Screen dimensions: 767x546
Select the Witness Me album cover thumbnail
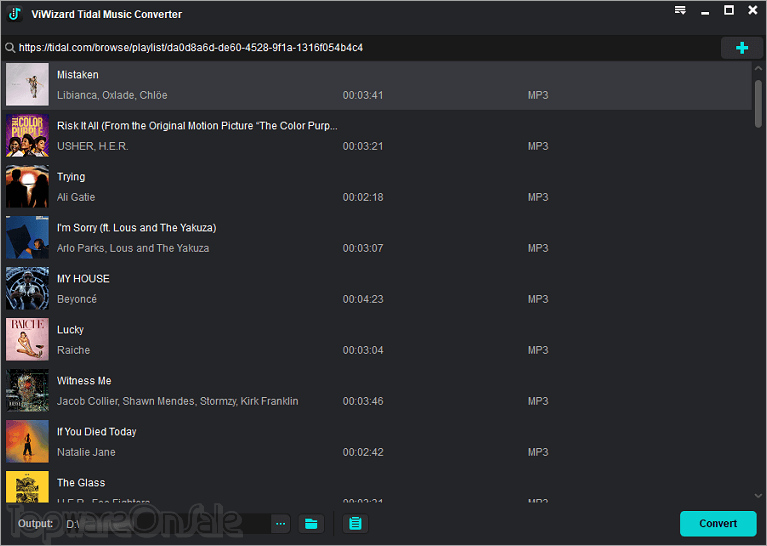tap(27, 390)
